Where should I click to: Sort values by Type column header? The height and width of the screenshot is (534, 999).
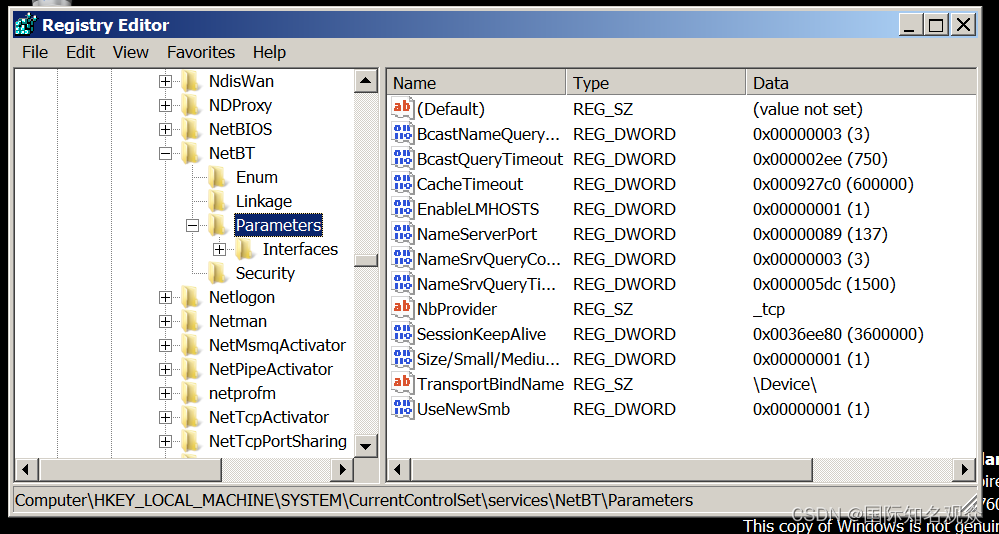[656, 83]
